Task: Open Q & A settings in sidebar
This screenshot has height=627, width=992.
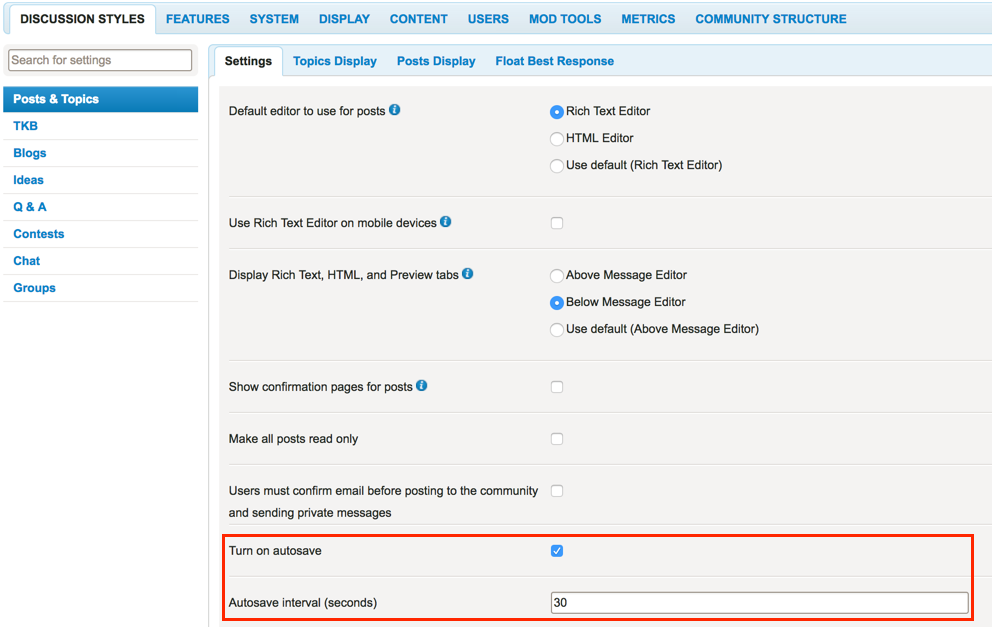Action: pos(101,207)
